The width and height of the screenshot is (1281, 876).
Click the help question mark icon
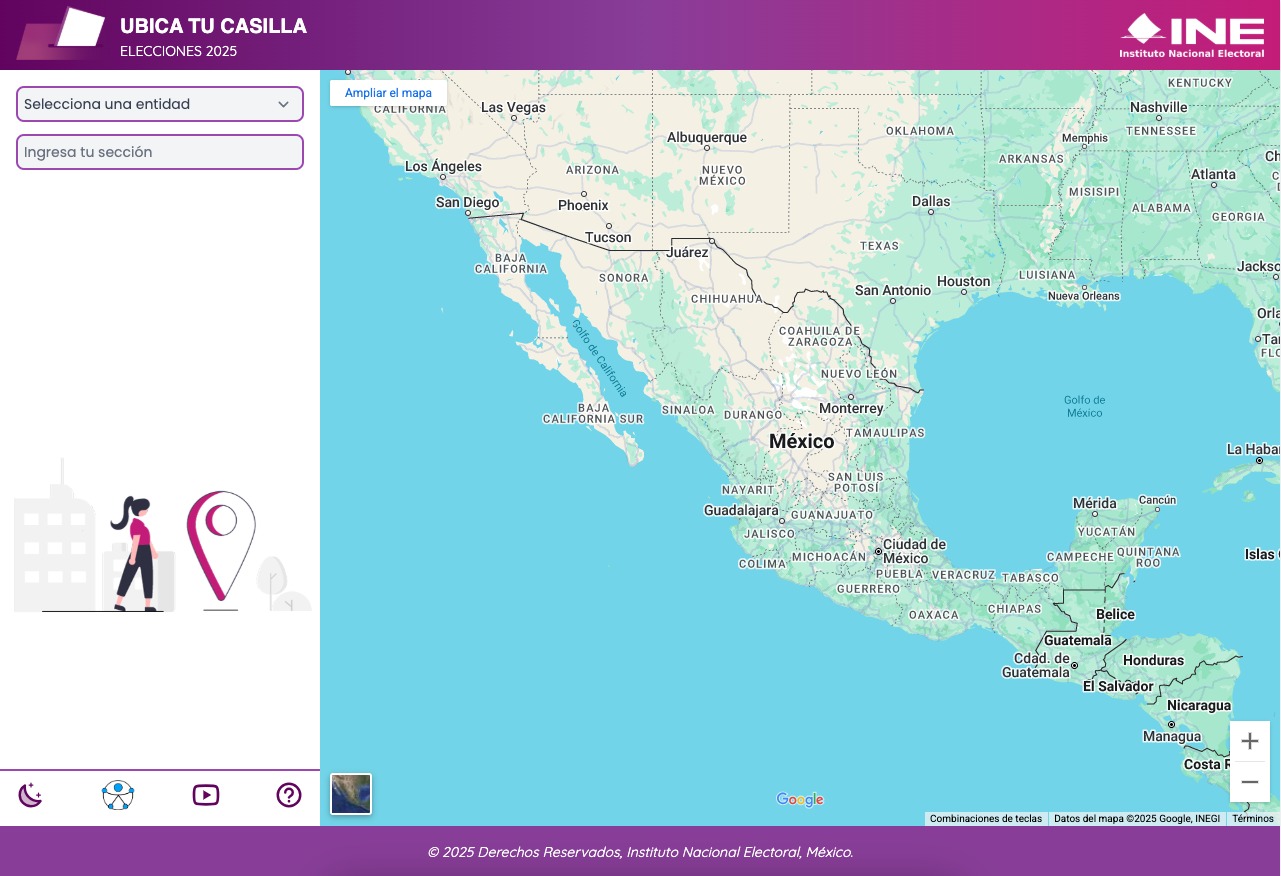pyautogui.click(x=289, y=795)
